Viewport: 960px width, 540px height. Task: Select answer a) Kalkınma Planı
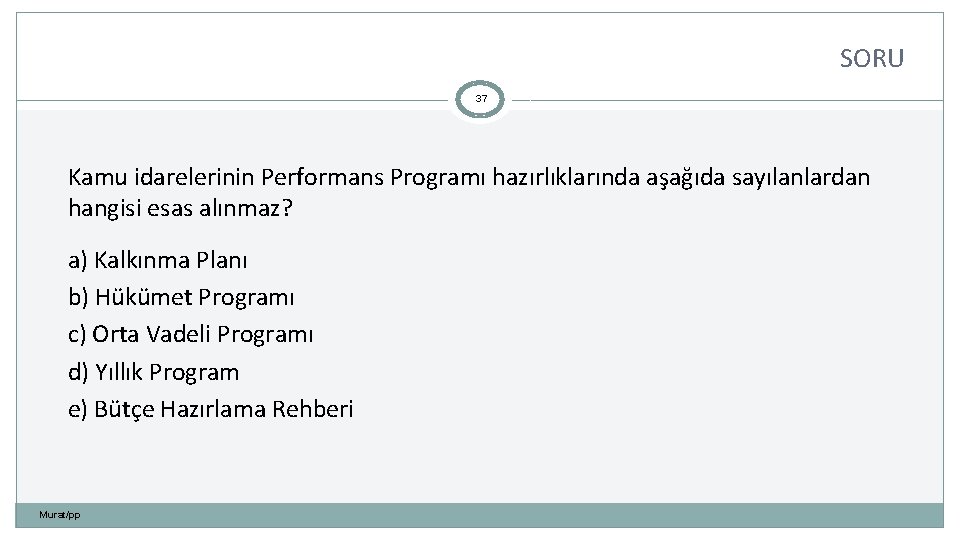pos(158,261)
